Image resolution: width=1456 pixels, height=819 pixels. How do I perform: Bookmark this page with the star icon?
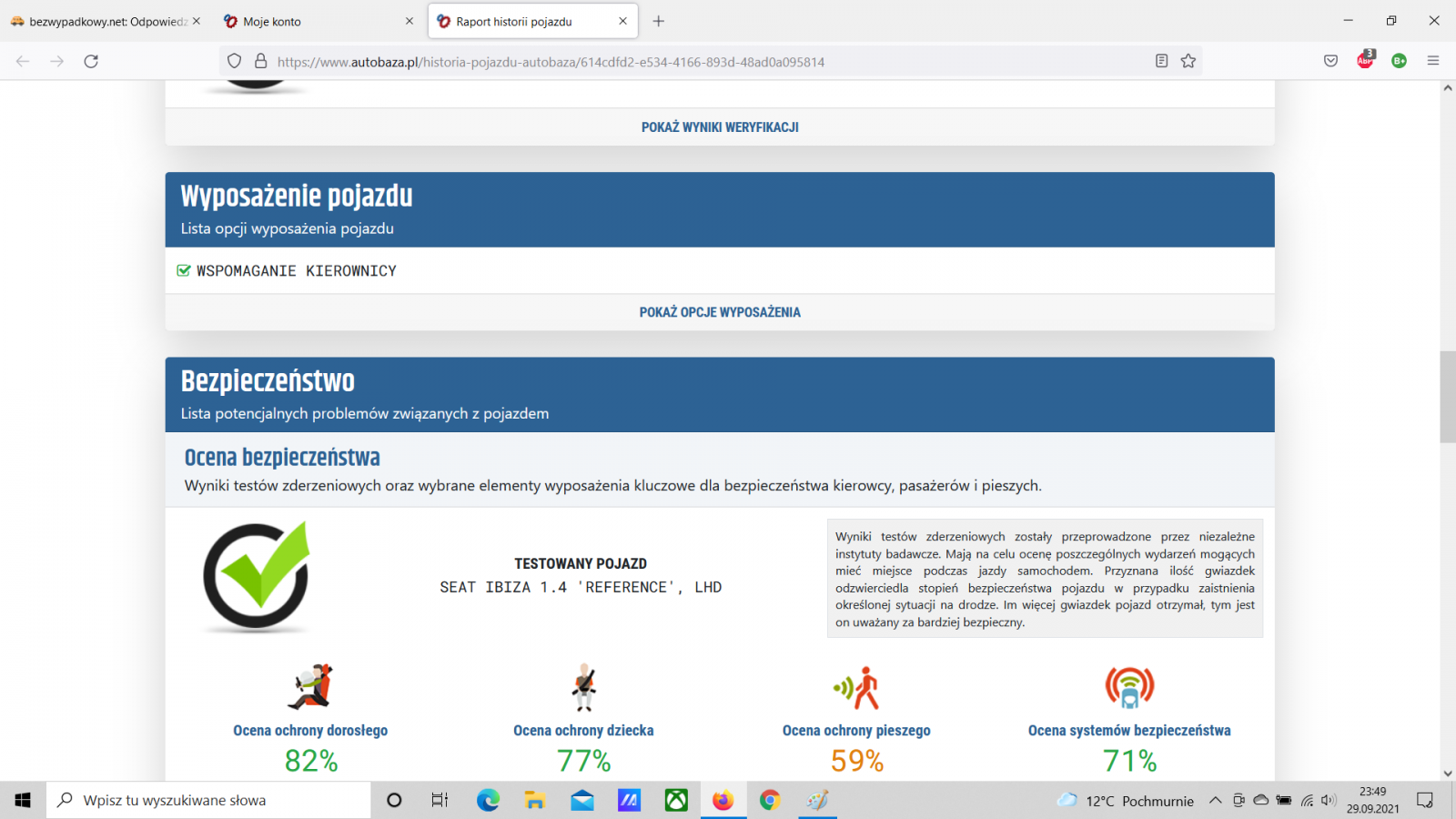pos(1188,61)
